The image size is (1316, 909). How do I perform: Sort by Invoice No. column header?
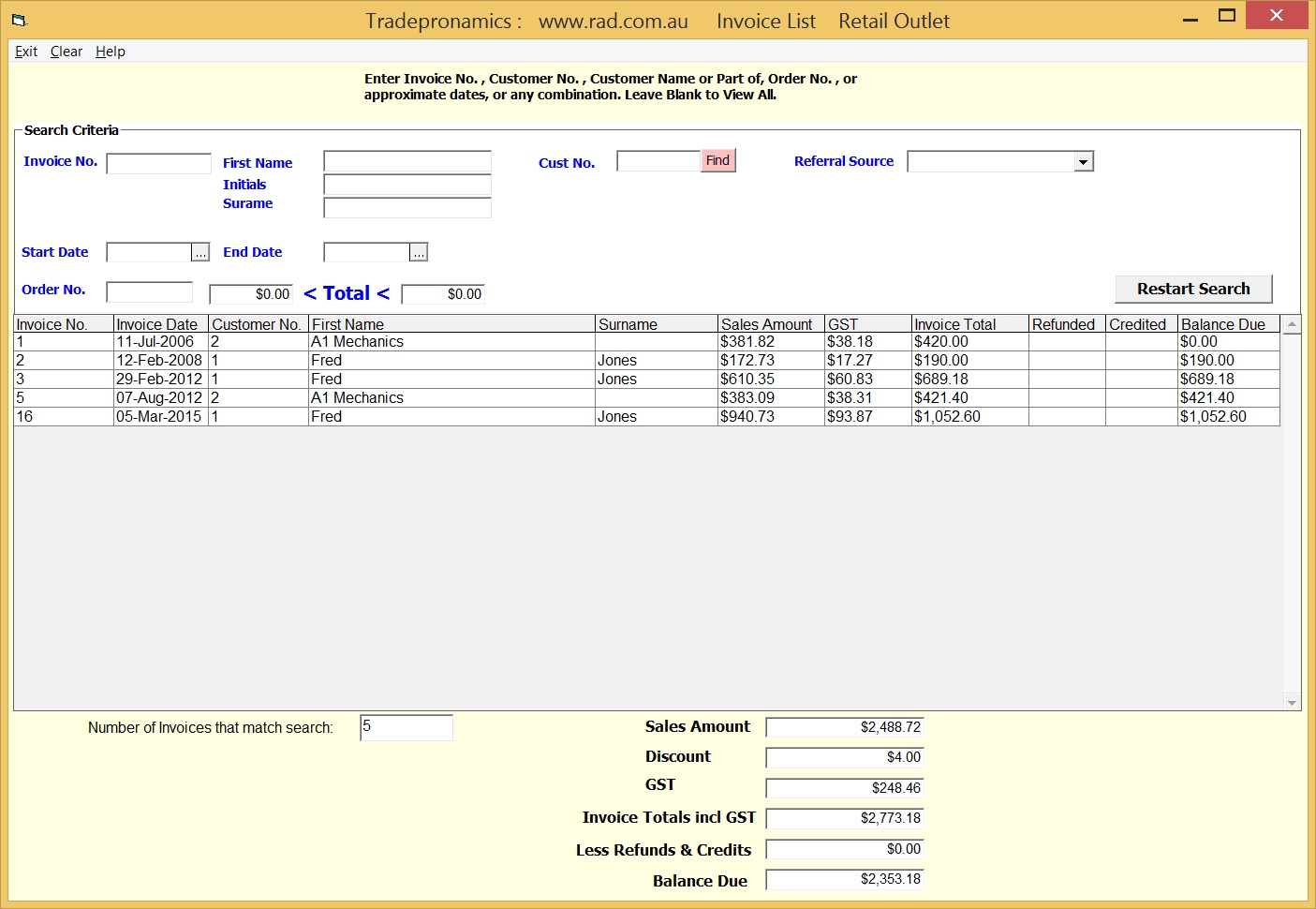pyautogui.click(x=64, y=324)
